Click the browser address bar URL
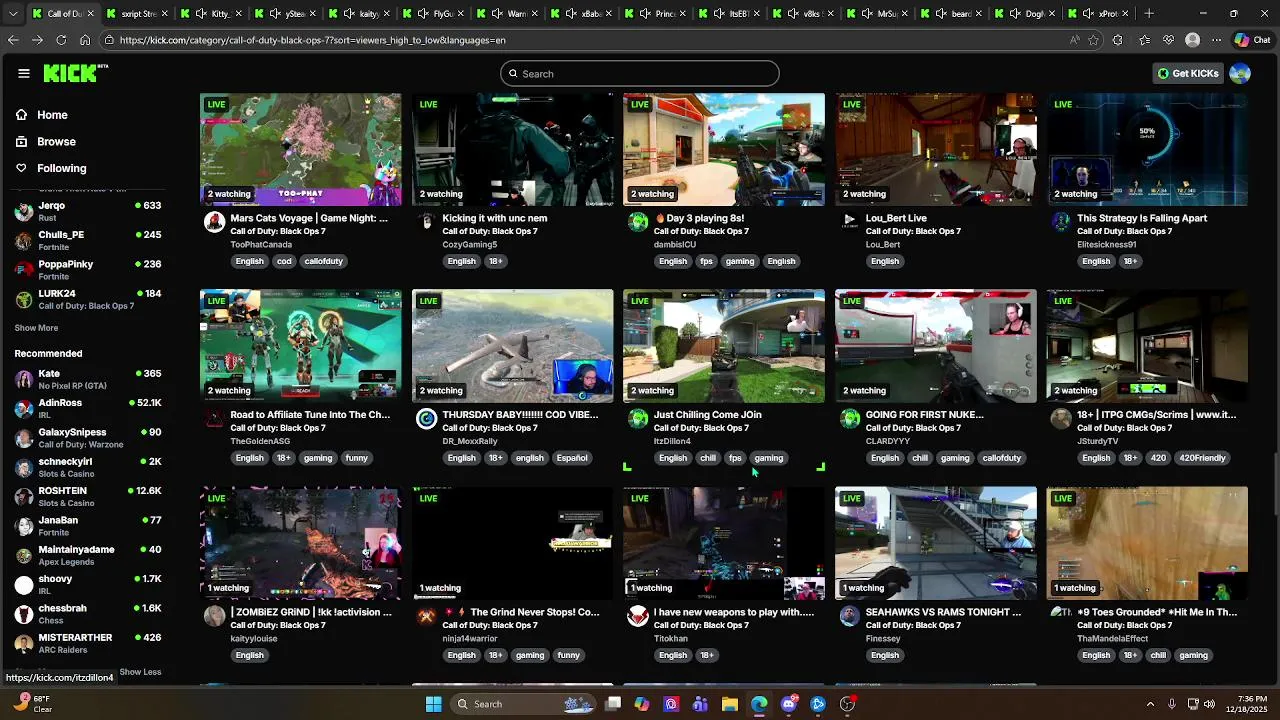The width and height of the screenshot is (1280, 720). click(x=312, y=40)
